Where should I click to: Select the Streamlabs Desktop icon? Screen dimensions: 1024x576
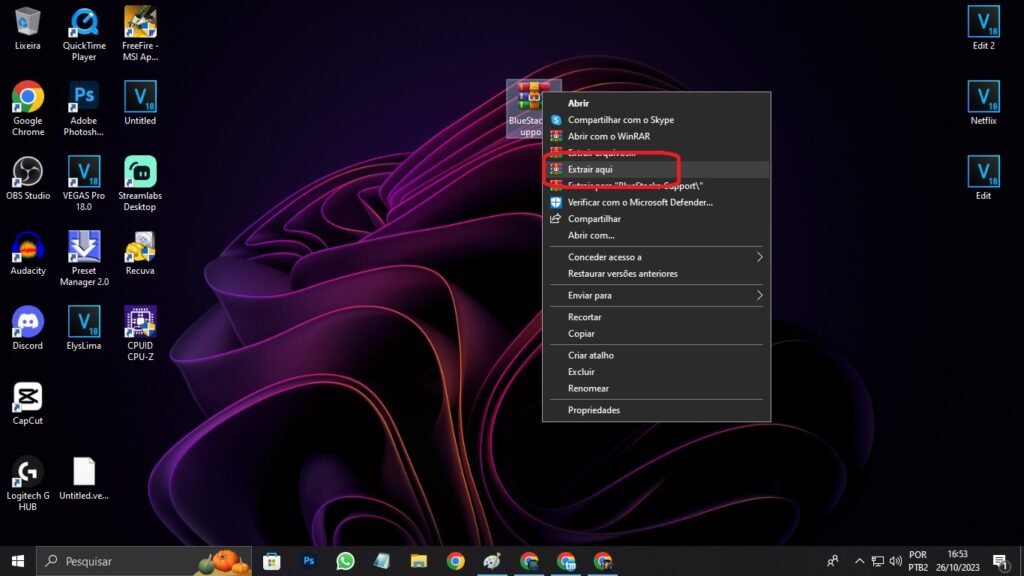click(x=140, y=173)
